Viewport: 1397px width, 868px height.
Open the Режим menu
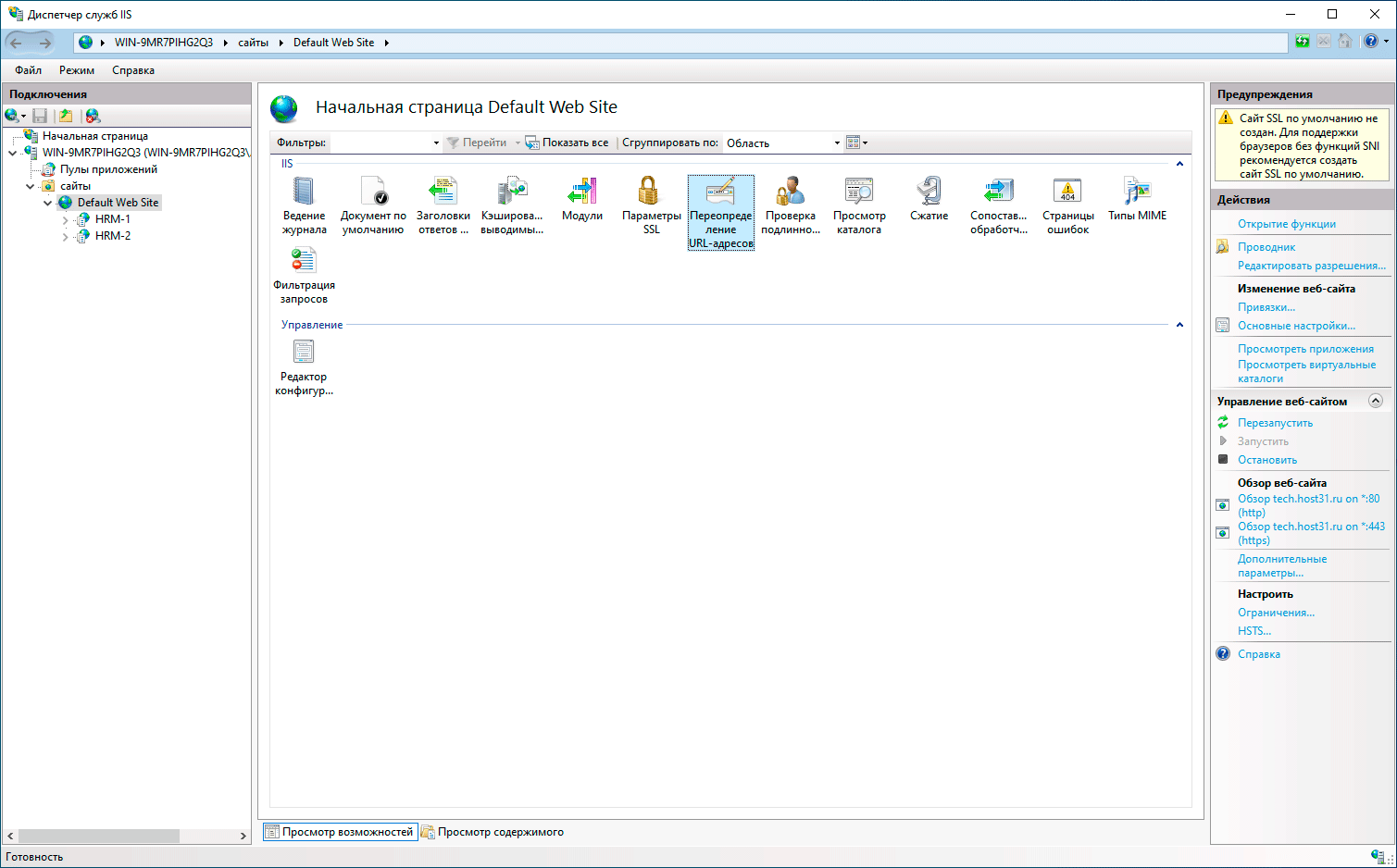(77, 70)
